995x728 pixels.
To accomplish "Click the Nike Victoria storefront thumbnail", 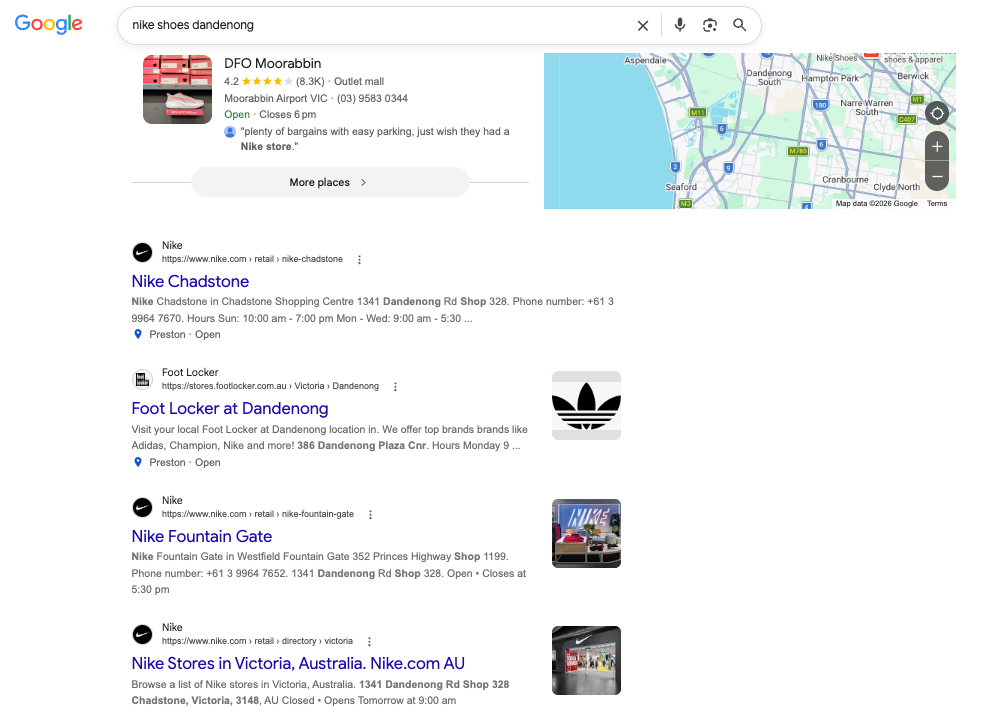I will 586,661.
